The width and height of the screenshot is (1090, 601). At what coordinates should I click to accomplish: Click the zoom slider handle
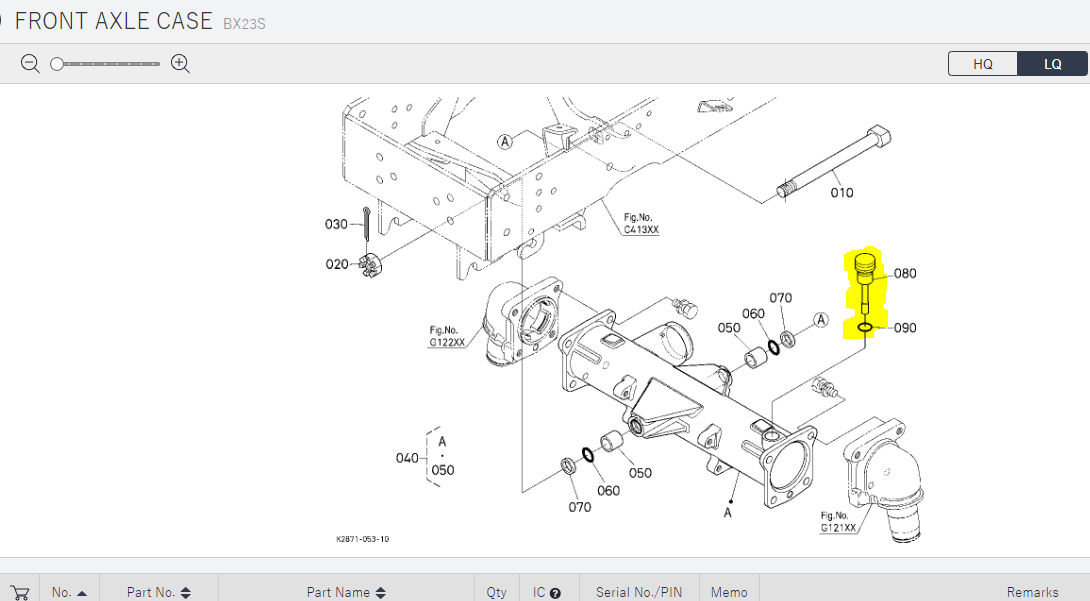(57, 64)
